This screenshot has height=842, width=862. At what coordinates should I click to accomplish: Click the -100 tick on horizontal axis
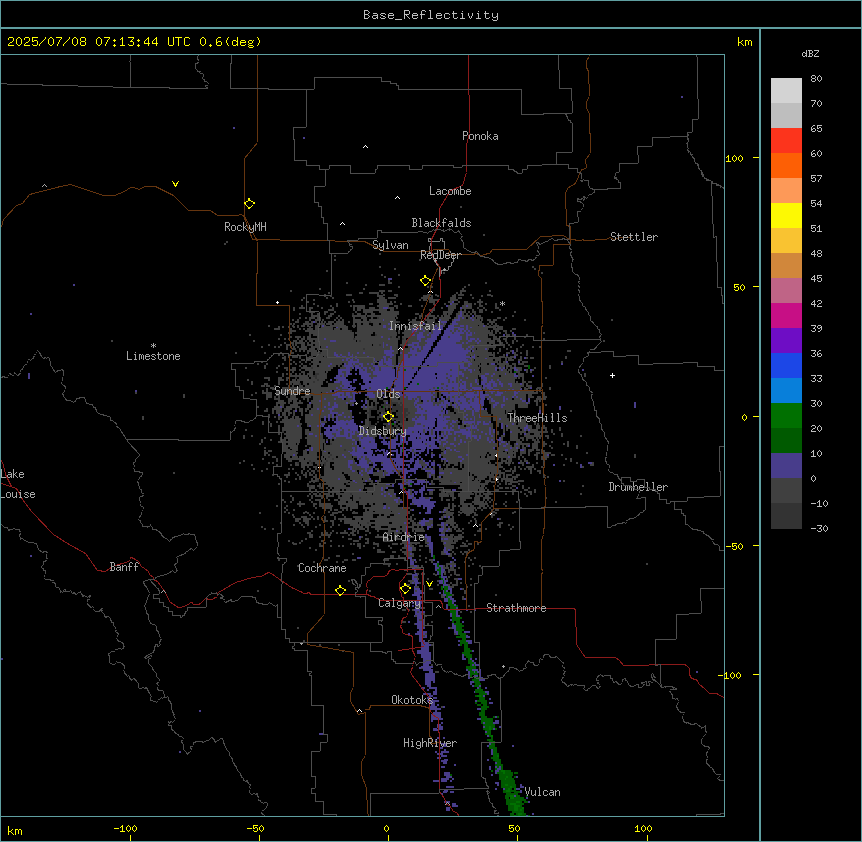click(125, 828)
